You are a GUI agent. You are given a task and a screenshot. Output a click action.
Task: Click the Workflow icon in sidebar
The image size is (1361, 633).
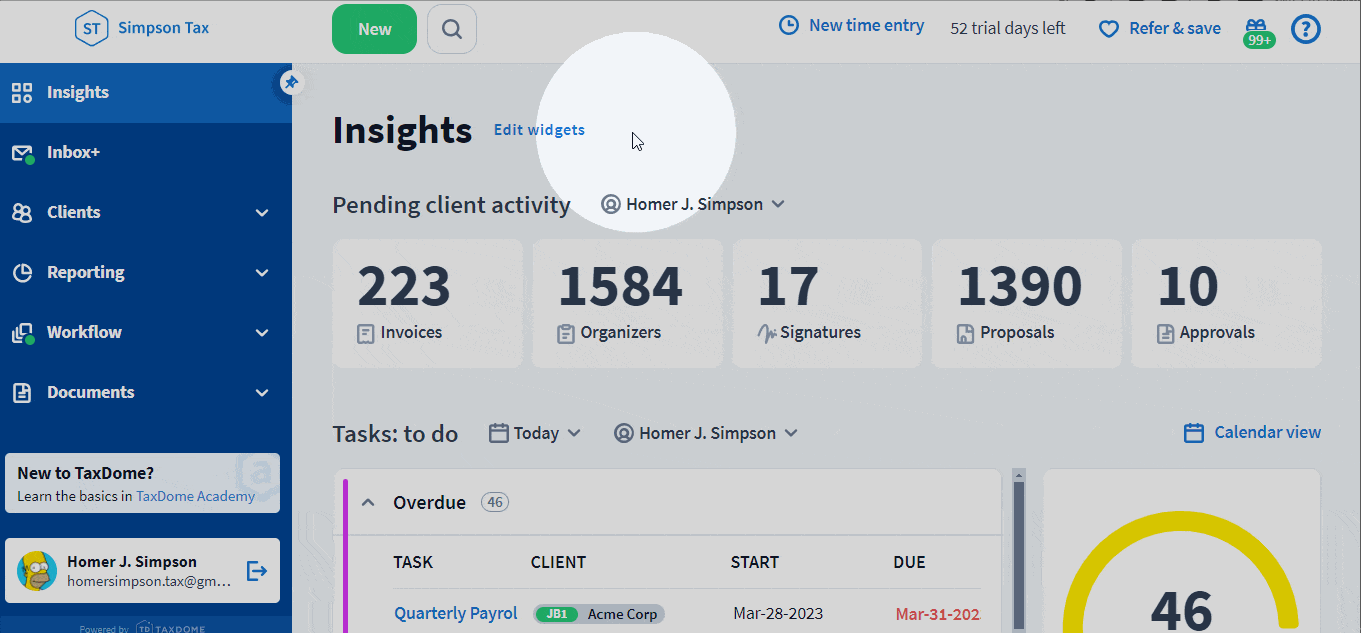(x=22, y=333)
